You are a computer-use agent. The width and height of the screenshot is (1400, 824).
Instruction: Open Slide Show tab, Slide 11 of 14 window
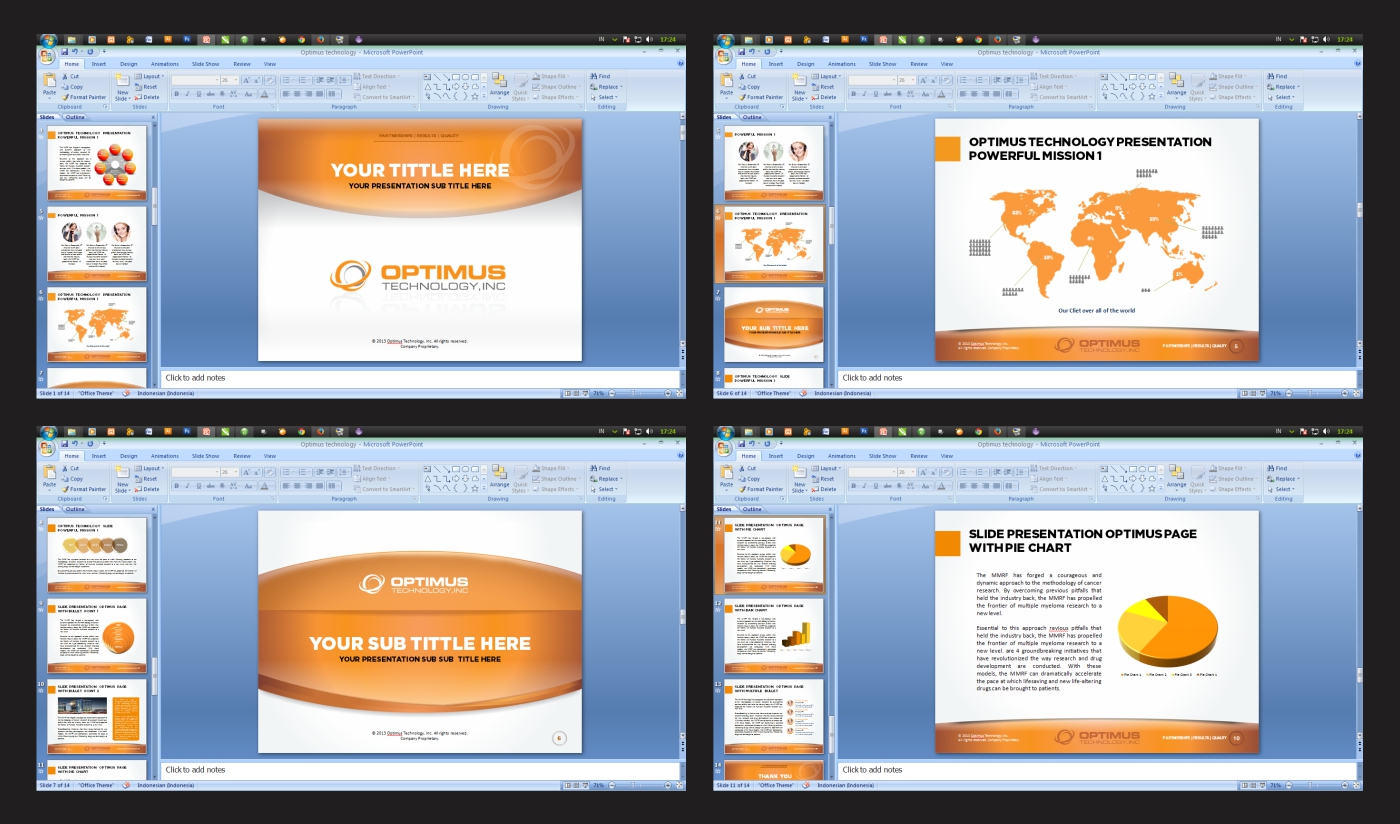point(883,456)
